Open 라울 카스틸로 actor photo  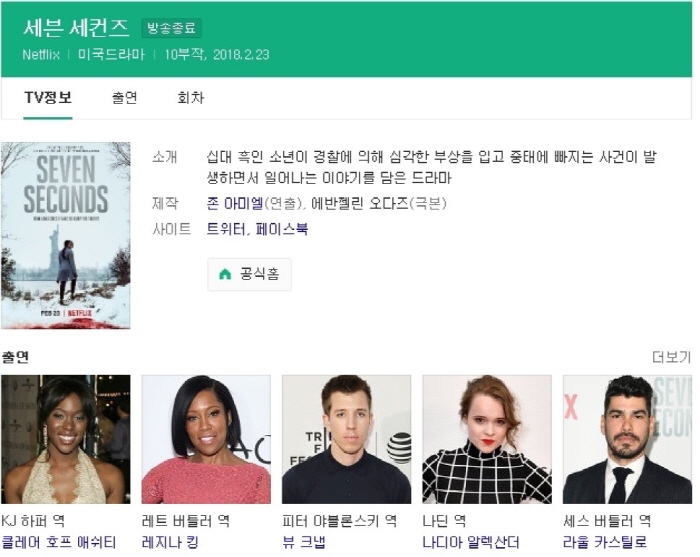627,439
